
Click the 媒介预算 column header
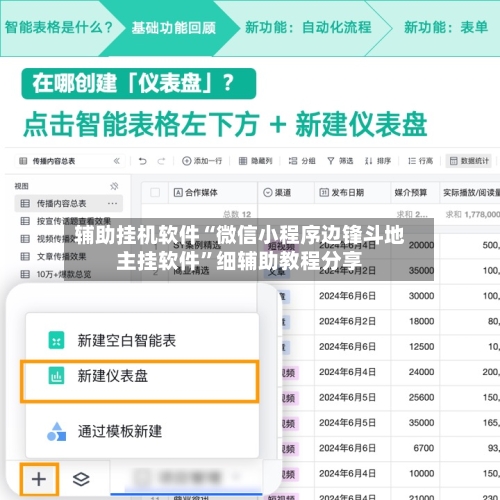click(415, 193)
